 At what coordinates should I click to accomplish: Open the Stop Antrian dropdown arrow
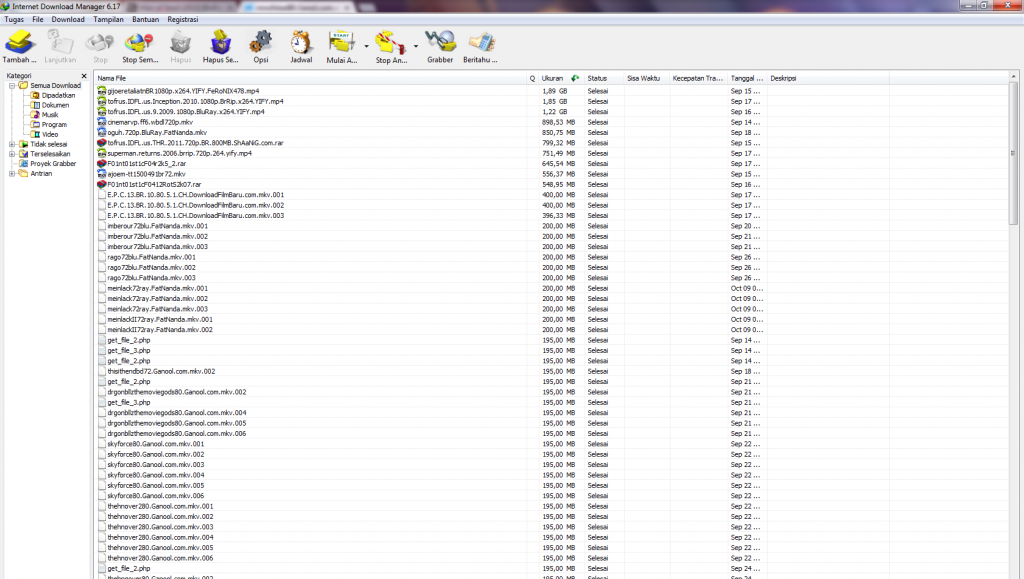tap(415, 46)
